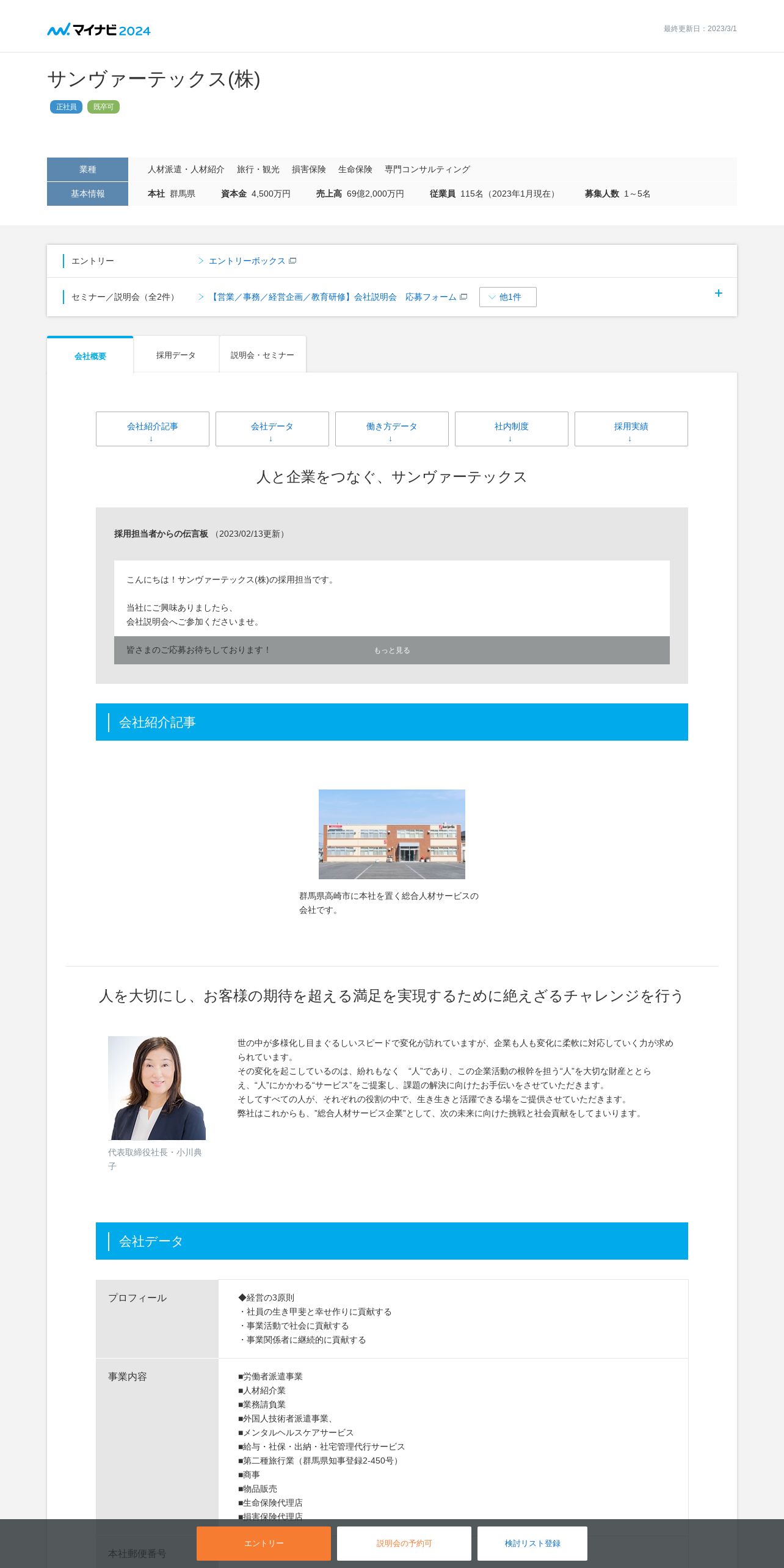Switch to the 説明会・セミナー tab
The height and width of the screenshot is (1568, 784).
(x=263, y=355)
